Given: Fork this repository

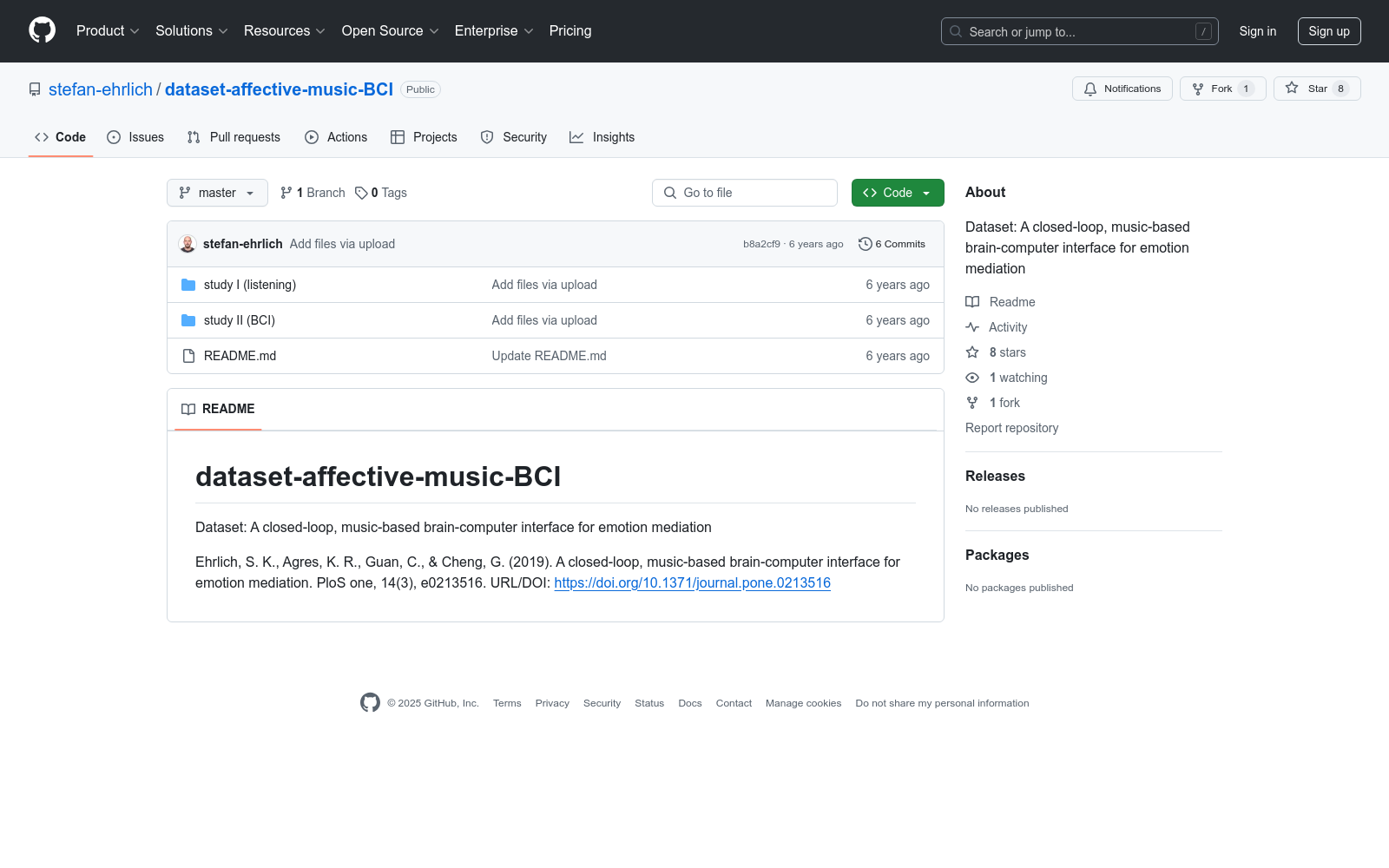Looking at the screenshot, I should coord(1223,89).
